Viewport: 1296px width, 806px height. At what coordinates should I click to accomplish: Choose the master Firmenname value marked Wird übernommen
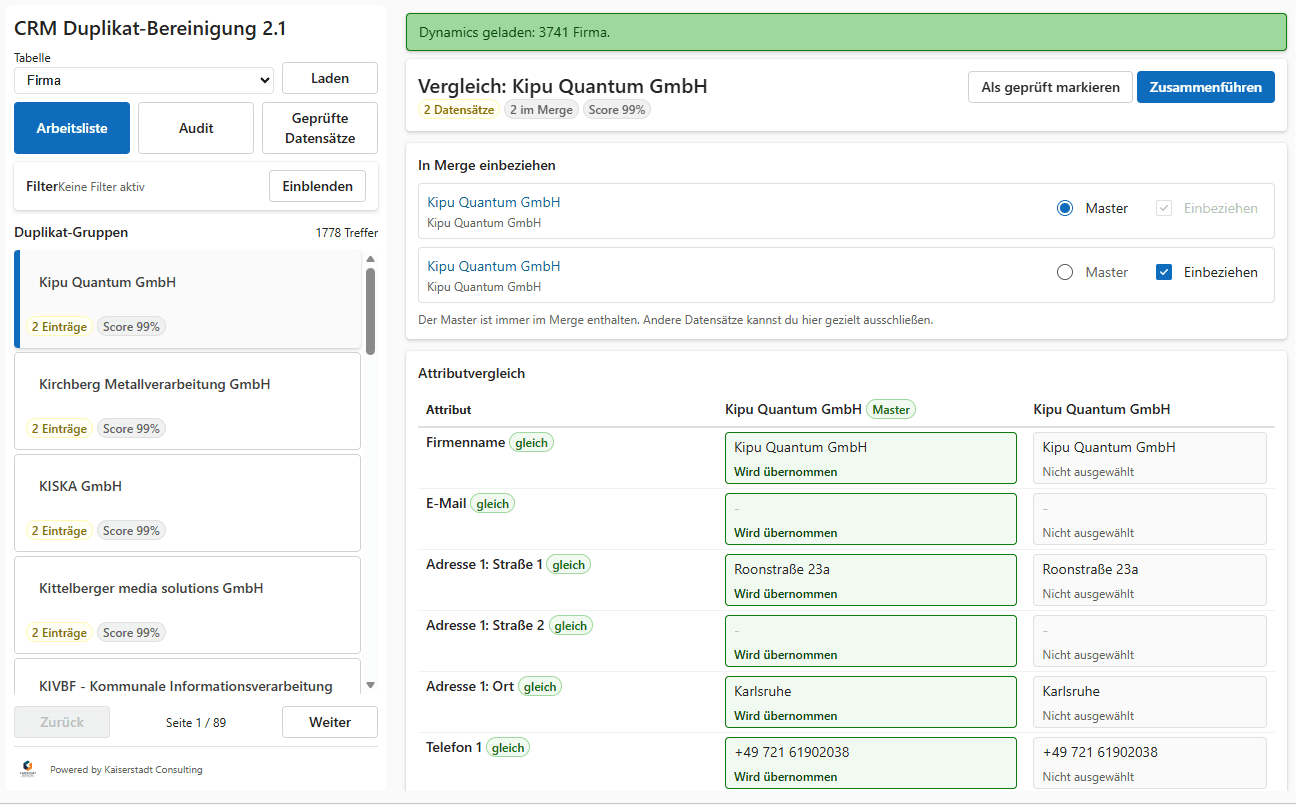tap(870, 458)
